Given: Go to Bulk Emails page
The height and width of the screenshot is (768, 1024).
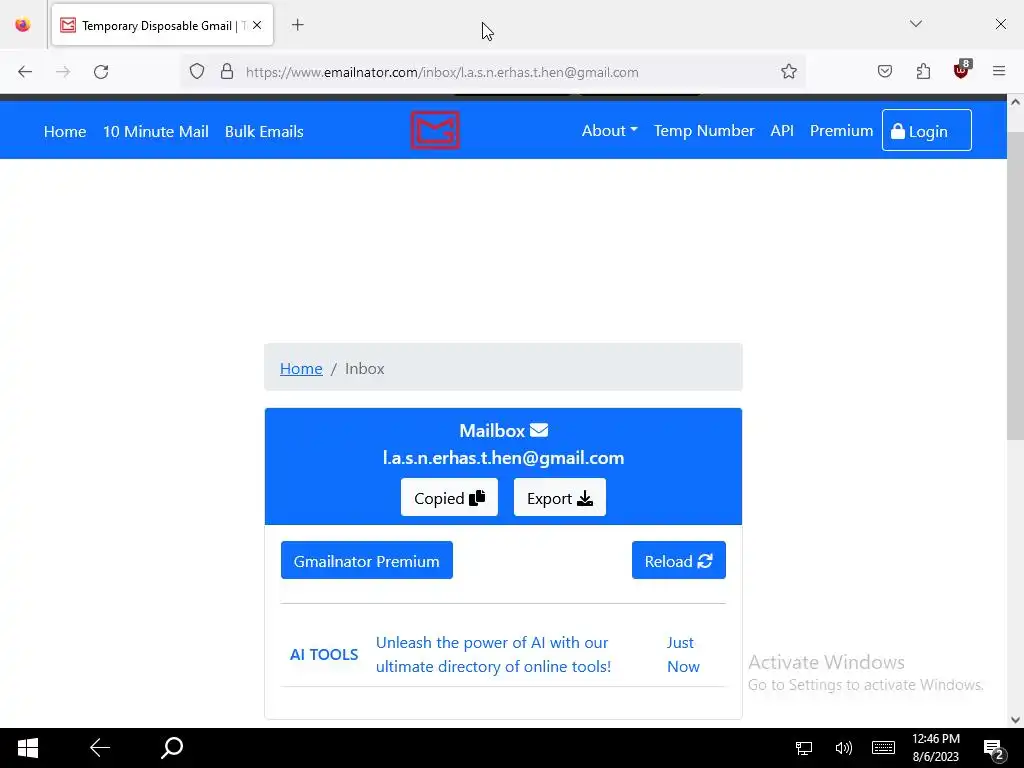Looking at the screenshot, I should pyautogui.click(x=264, y=131).
